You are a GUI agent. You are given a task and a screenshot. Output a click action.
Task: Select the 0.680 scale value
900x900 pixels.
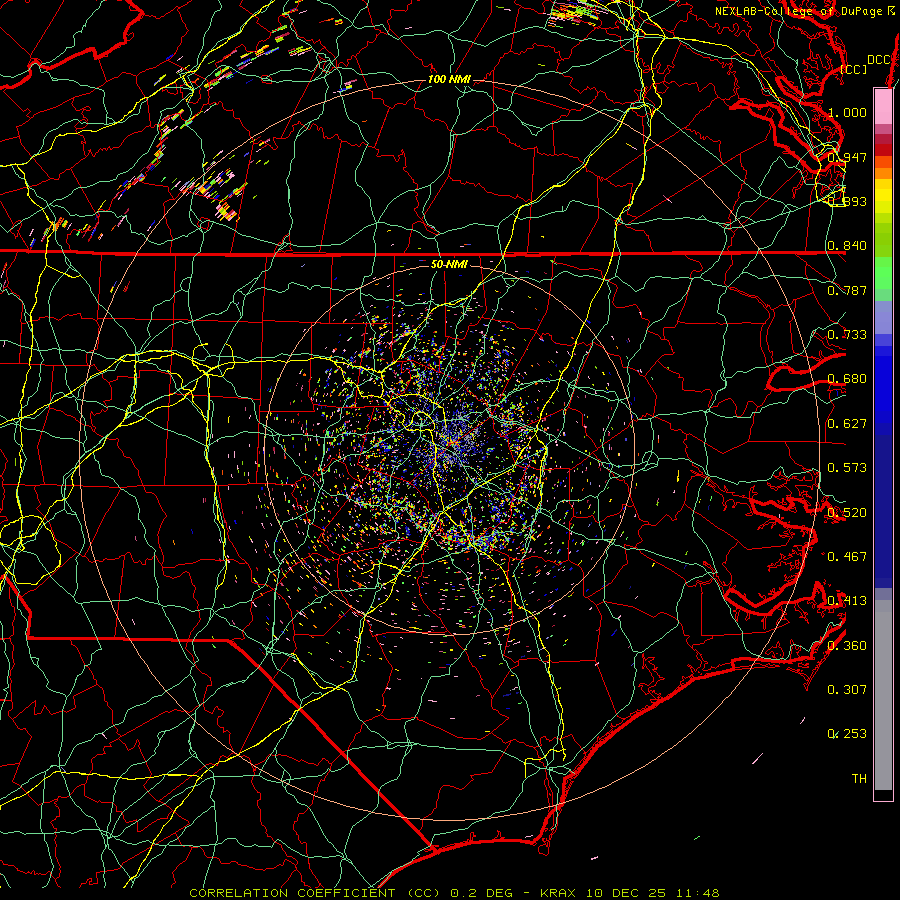pos(847,379)
